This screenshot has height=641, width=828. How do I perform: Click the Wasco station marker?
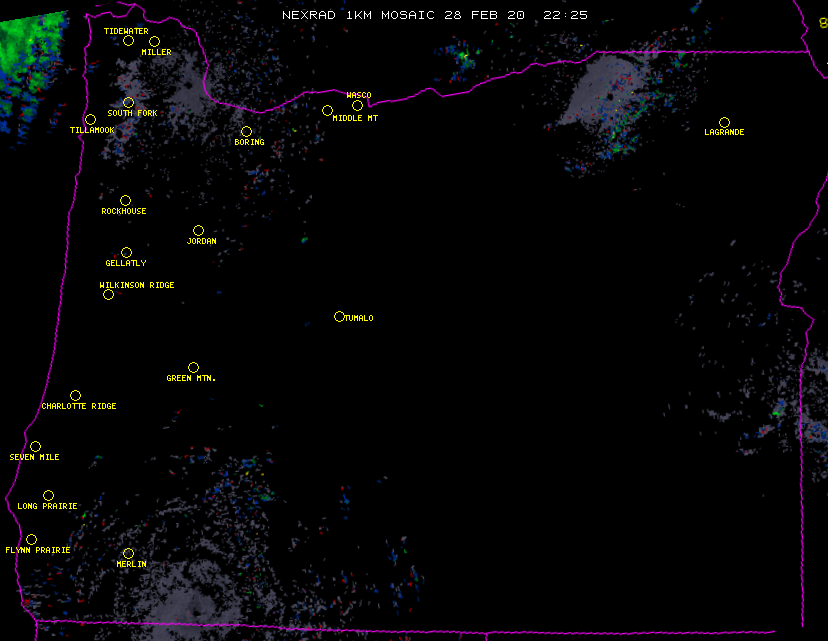[357, 106]
